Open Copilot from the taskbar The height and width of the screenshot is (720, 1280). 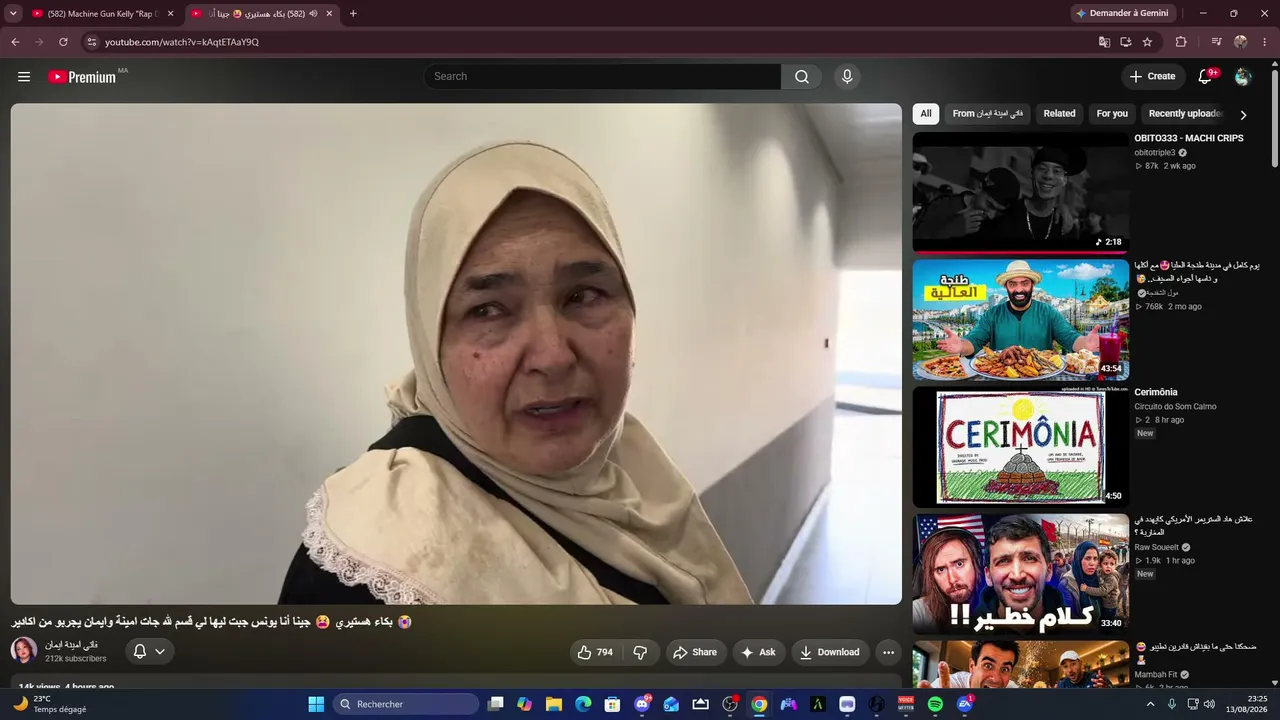(x=524, y=704)
